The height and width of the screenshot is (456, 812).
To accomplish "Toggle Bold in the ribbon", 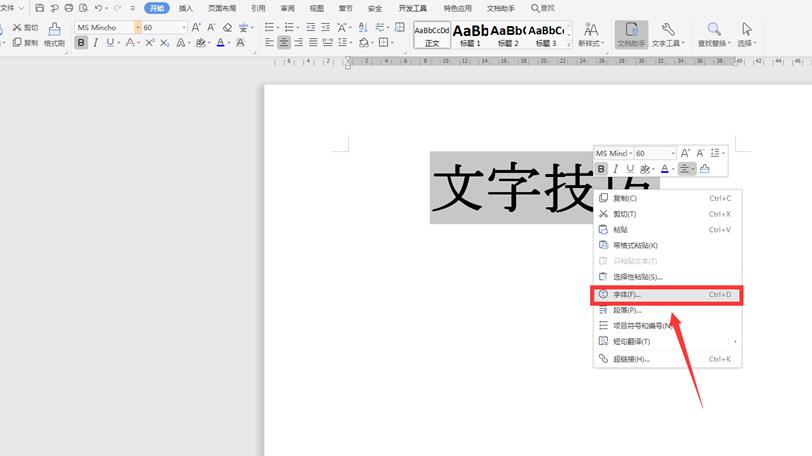I will pos(81,42).
